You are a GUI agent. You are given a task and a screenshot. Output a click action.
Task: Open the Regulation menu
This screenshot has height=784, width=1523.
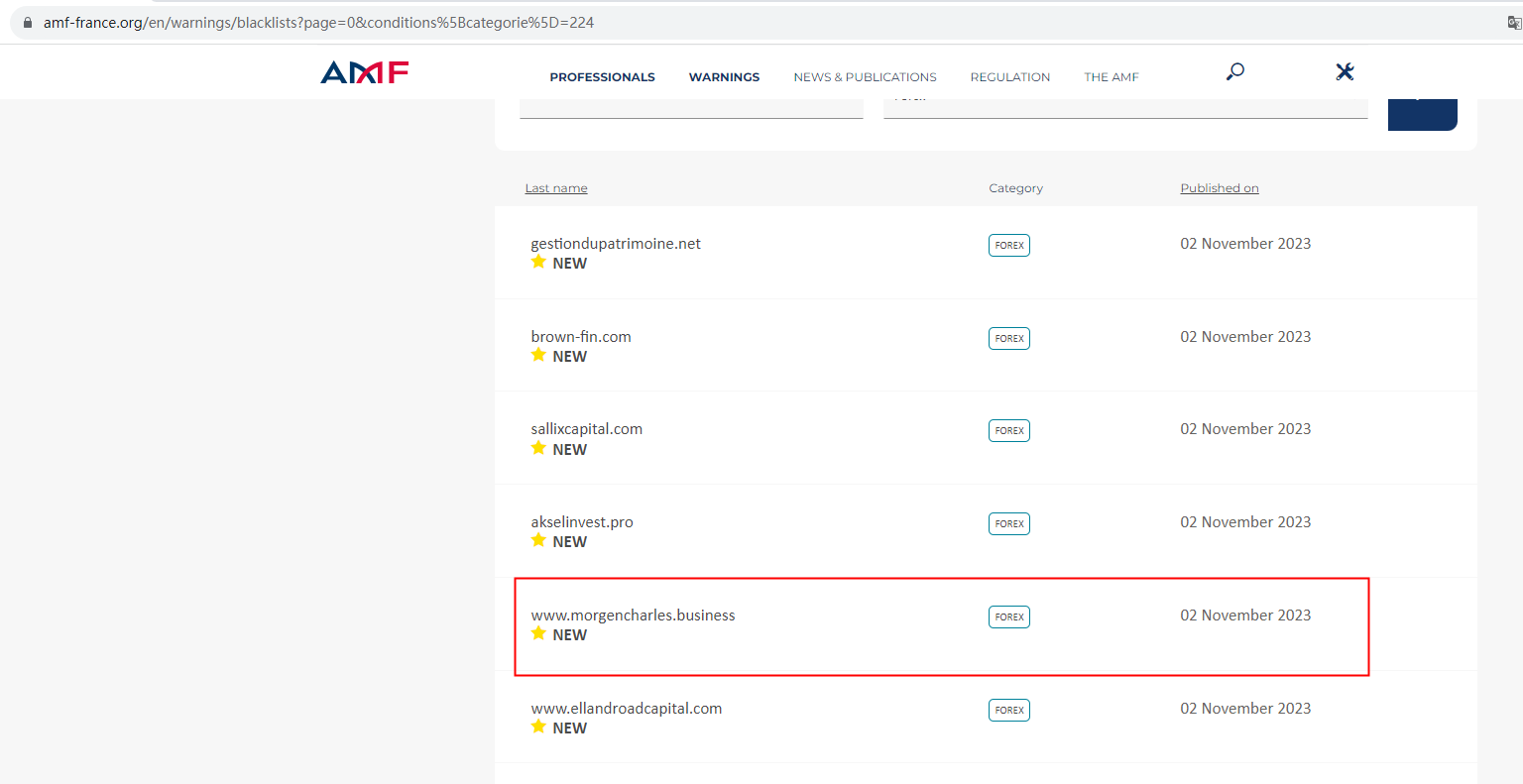pyautogui.click(x=1009, y=77)
